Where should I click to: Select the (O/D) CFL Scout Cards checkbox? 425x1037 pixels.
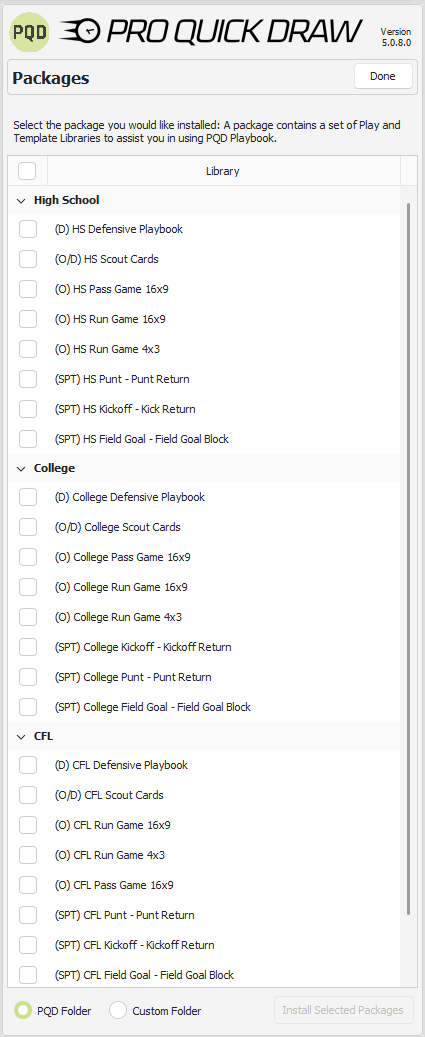(x=28, y=795)
